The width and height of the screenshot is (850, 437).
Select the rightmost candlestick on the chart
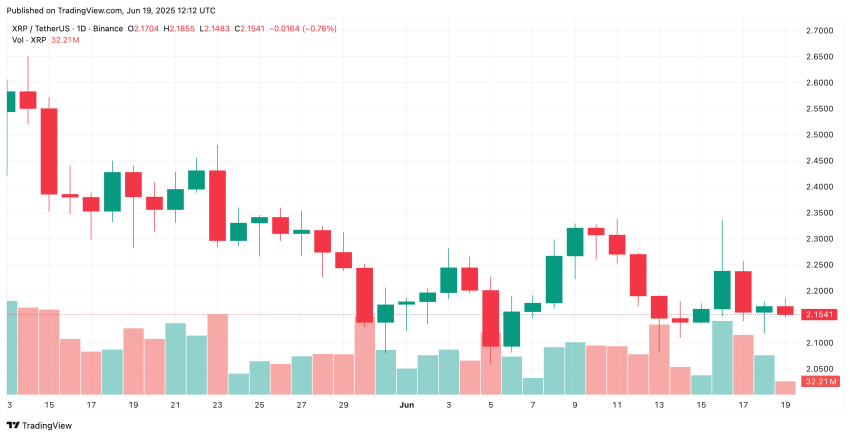click(786, 310)
